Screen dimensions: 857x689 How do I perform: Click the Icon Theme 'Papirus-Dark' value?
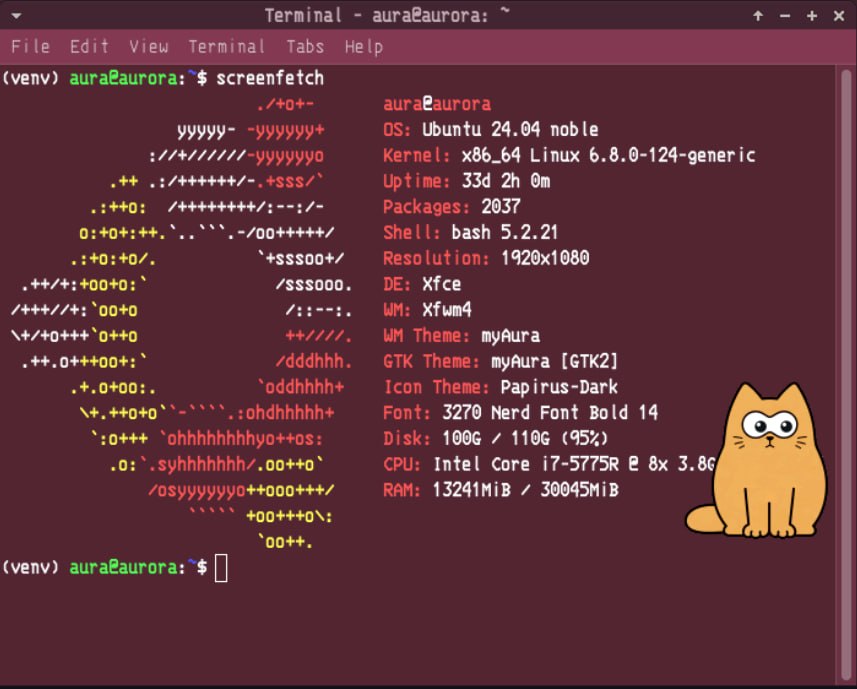(x=559, y=387)
